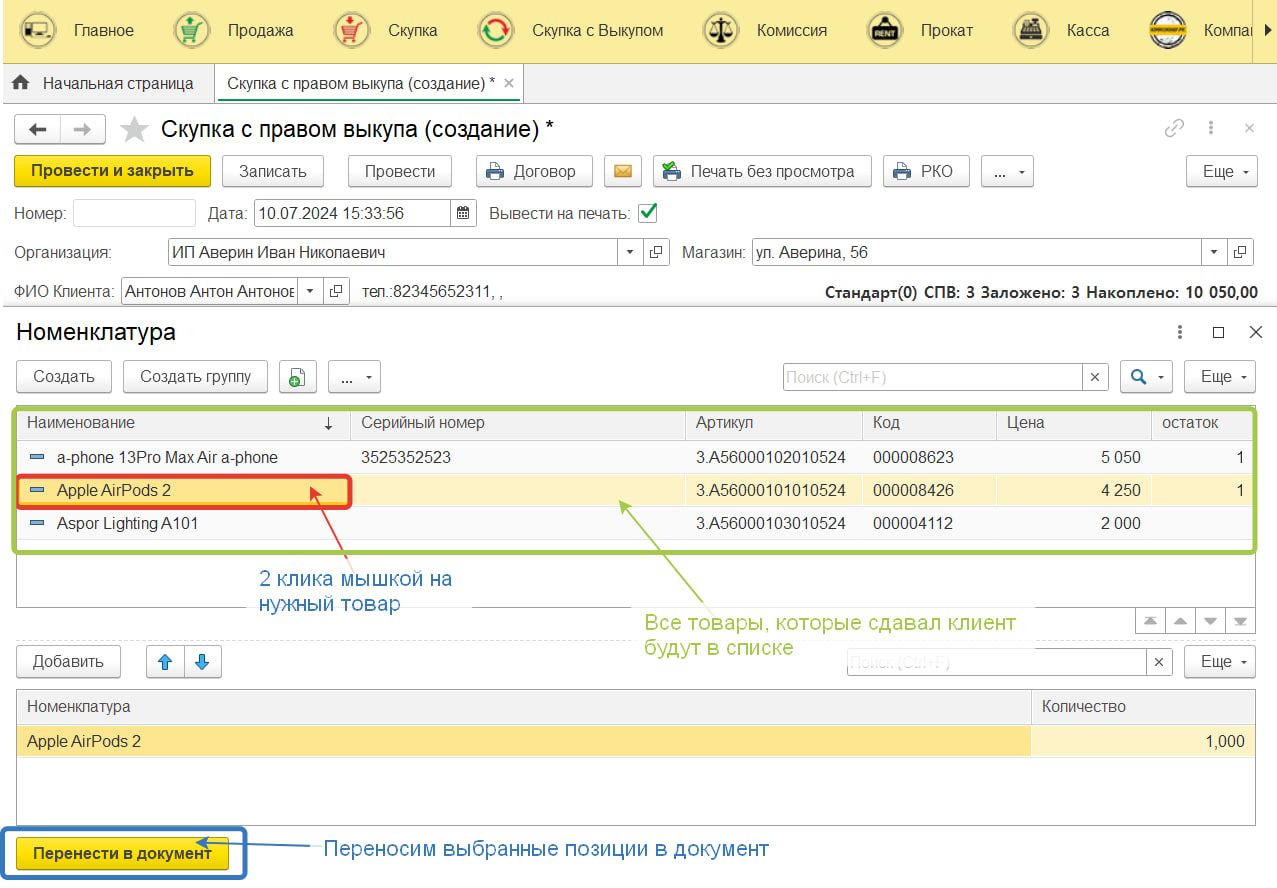Select the Aspor Lighting A101 row
Screen dimensions: 1277x888
click(635, 523)
